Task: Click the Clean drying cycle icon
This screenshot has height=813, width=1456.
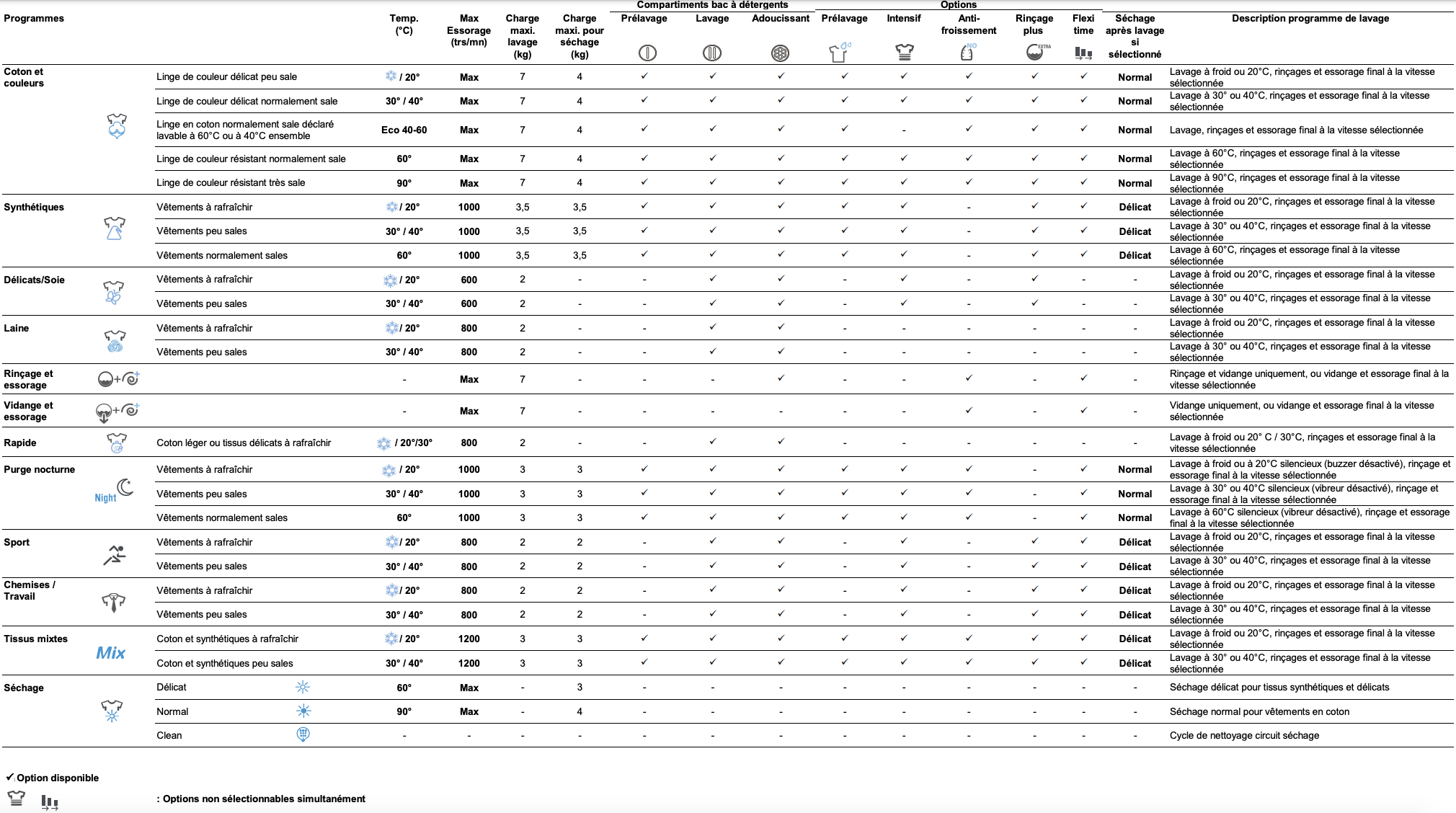Action: pos(303,734)
